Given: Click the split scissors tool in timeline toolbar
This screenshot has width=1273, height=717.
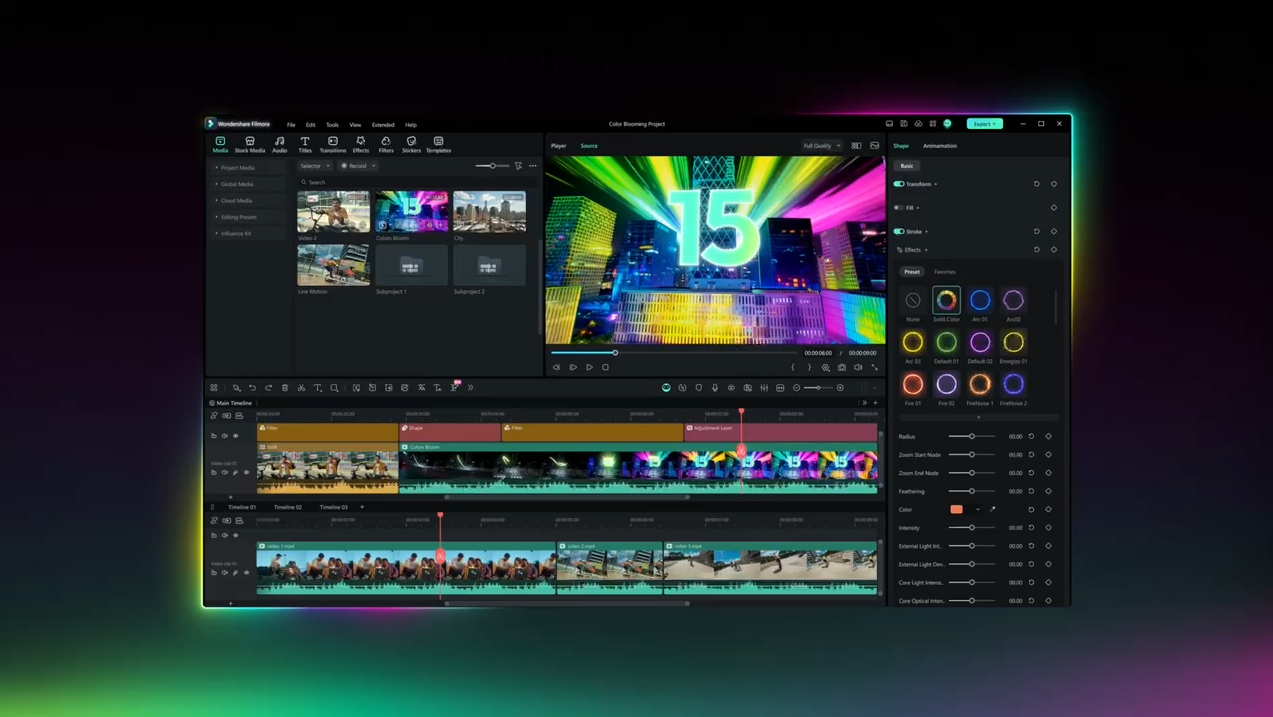Looking at the screenshot, I should point(301,388).
